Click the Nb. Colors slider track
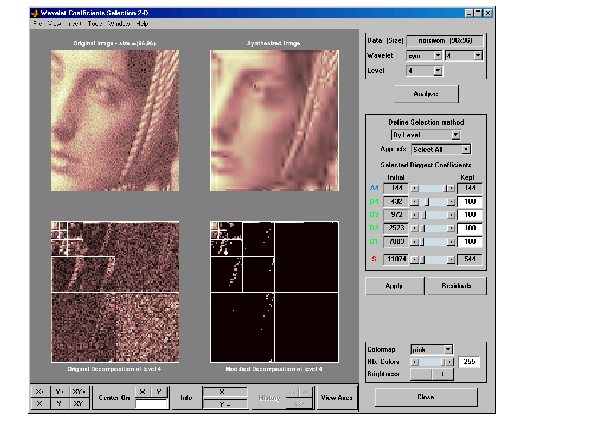 coord(432,362)
